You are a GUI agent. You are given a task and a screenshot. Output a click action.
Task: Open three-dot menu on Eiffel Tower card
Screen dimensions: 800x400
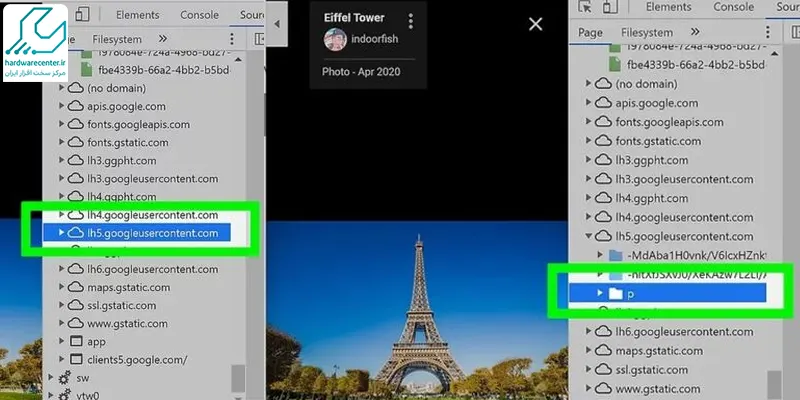pyautogui.click(x=411, y=20)
